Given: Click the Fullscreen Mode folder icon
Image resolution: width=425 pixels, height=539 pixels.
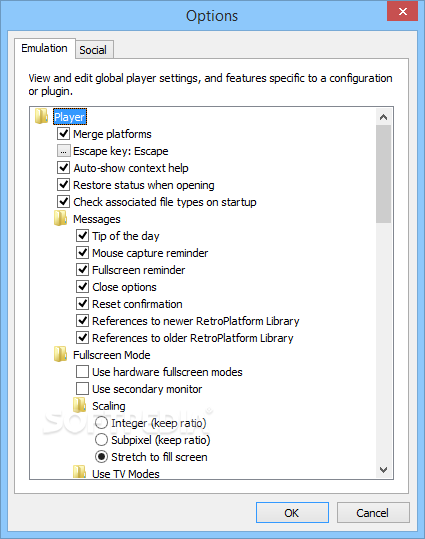Looking at the screenshot, I should tap(60, 354).
